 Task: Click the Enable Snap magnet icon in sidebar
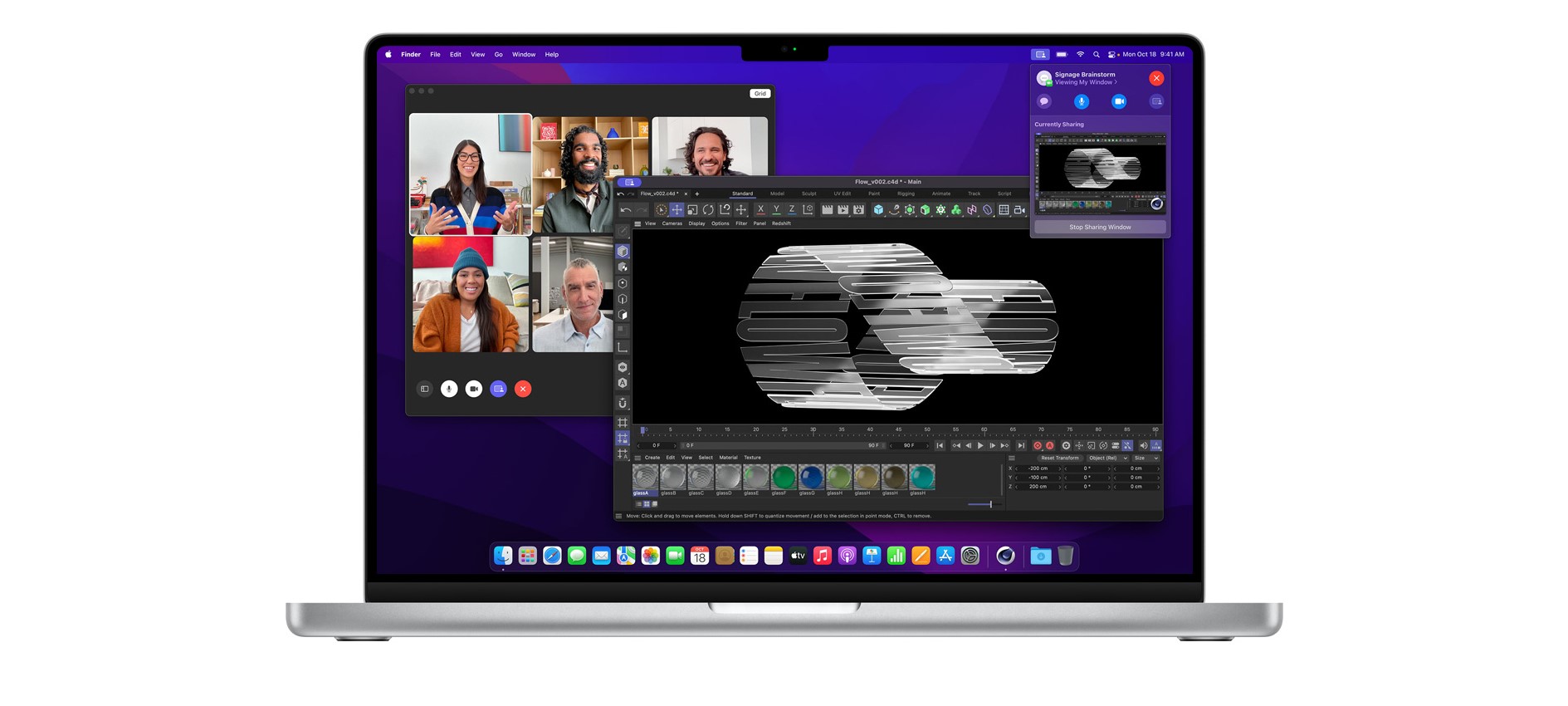pos(623,403)
